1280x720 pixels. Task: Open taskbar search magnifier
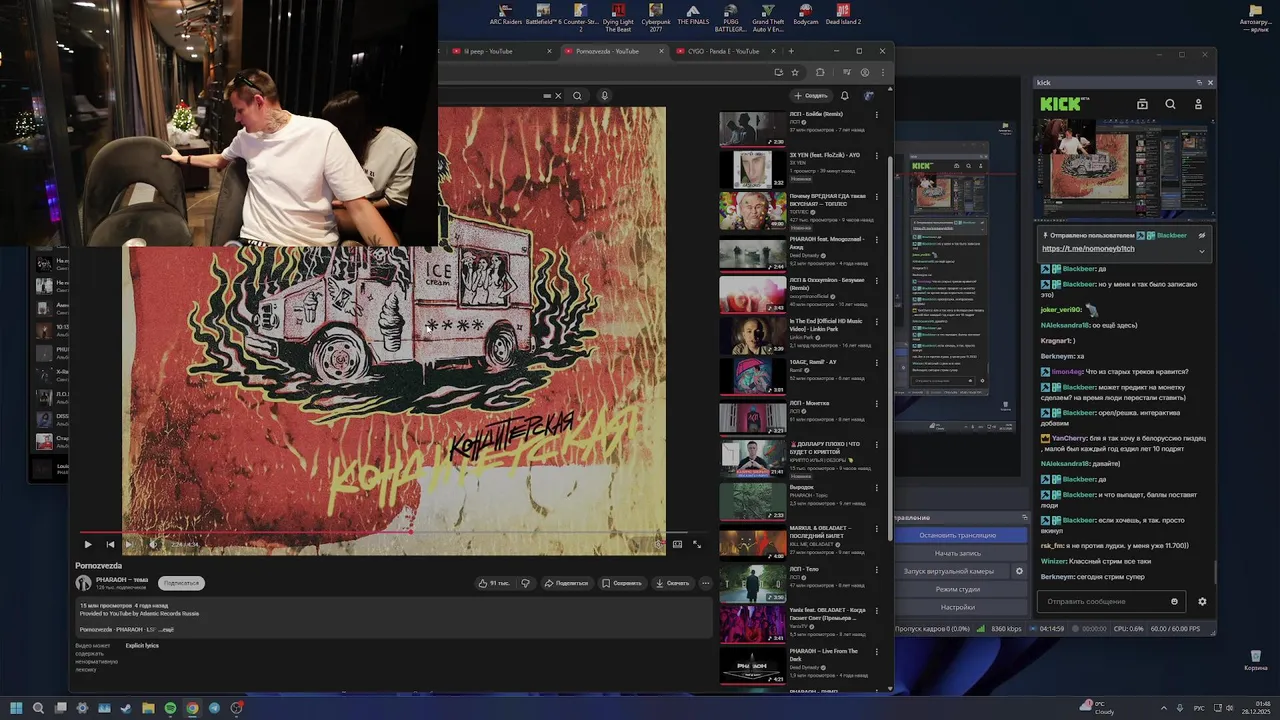[x=38, y=708]
